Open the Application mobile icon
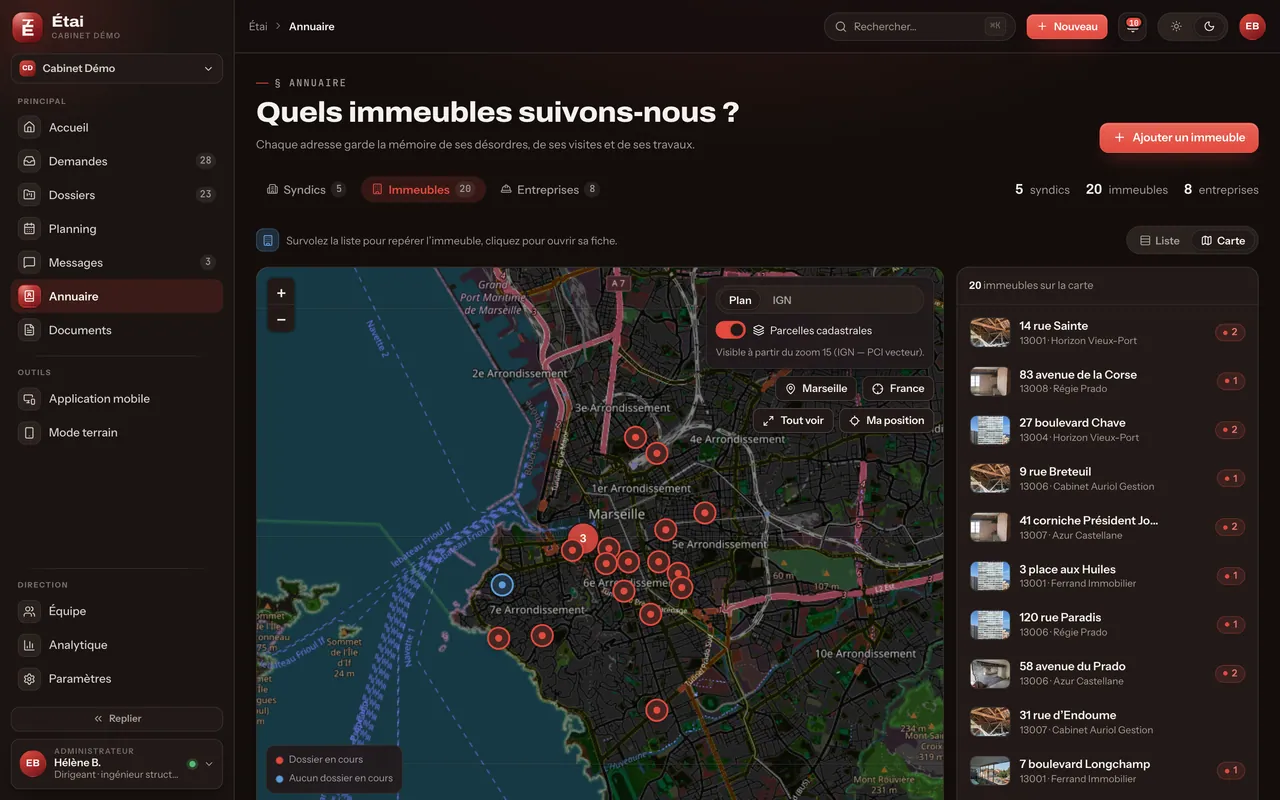This screenshot has height=800, width=1280. tap(30, 399)
